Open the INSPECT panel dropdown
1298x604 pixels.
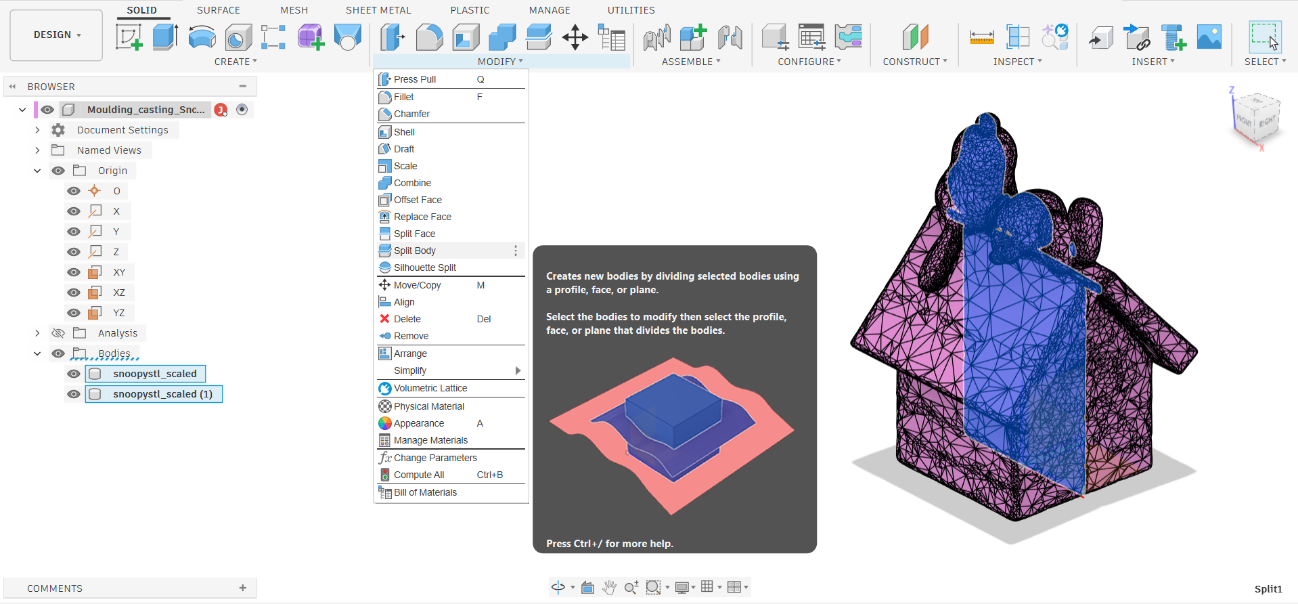[x=1017, y=61]
